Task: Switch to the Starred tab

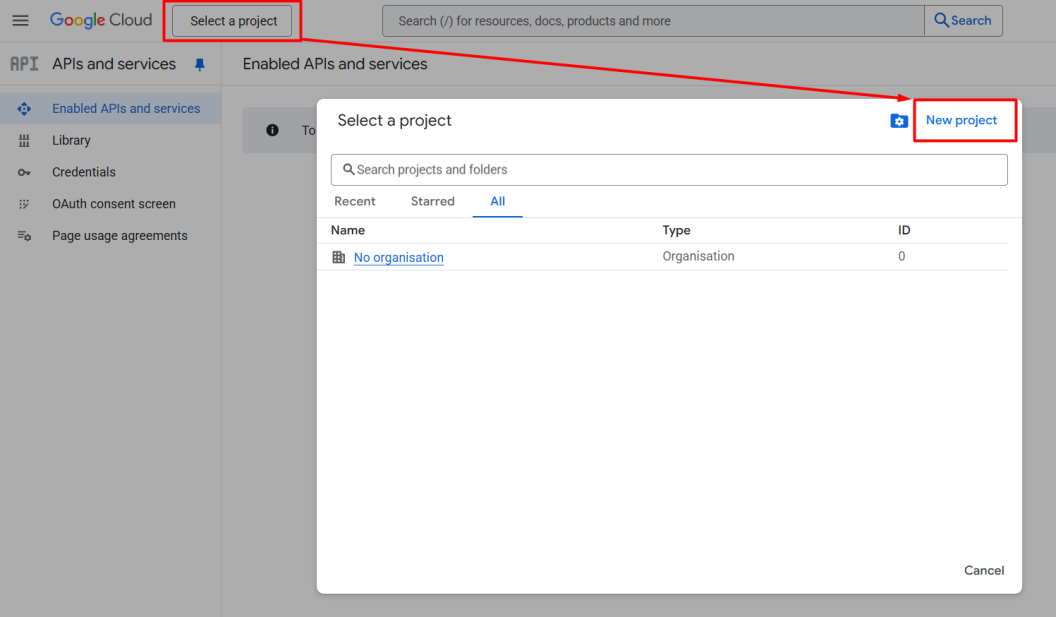Action: [x=432, y=201]
